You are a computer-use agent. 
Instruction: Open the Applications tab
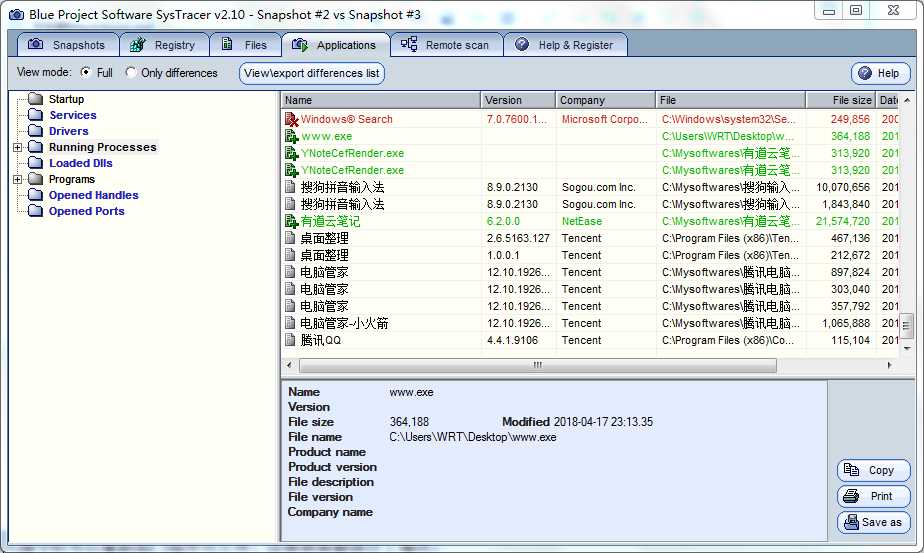click(336, 45)
